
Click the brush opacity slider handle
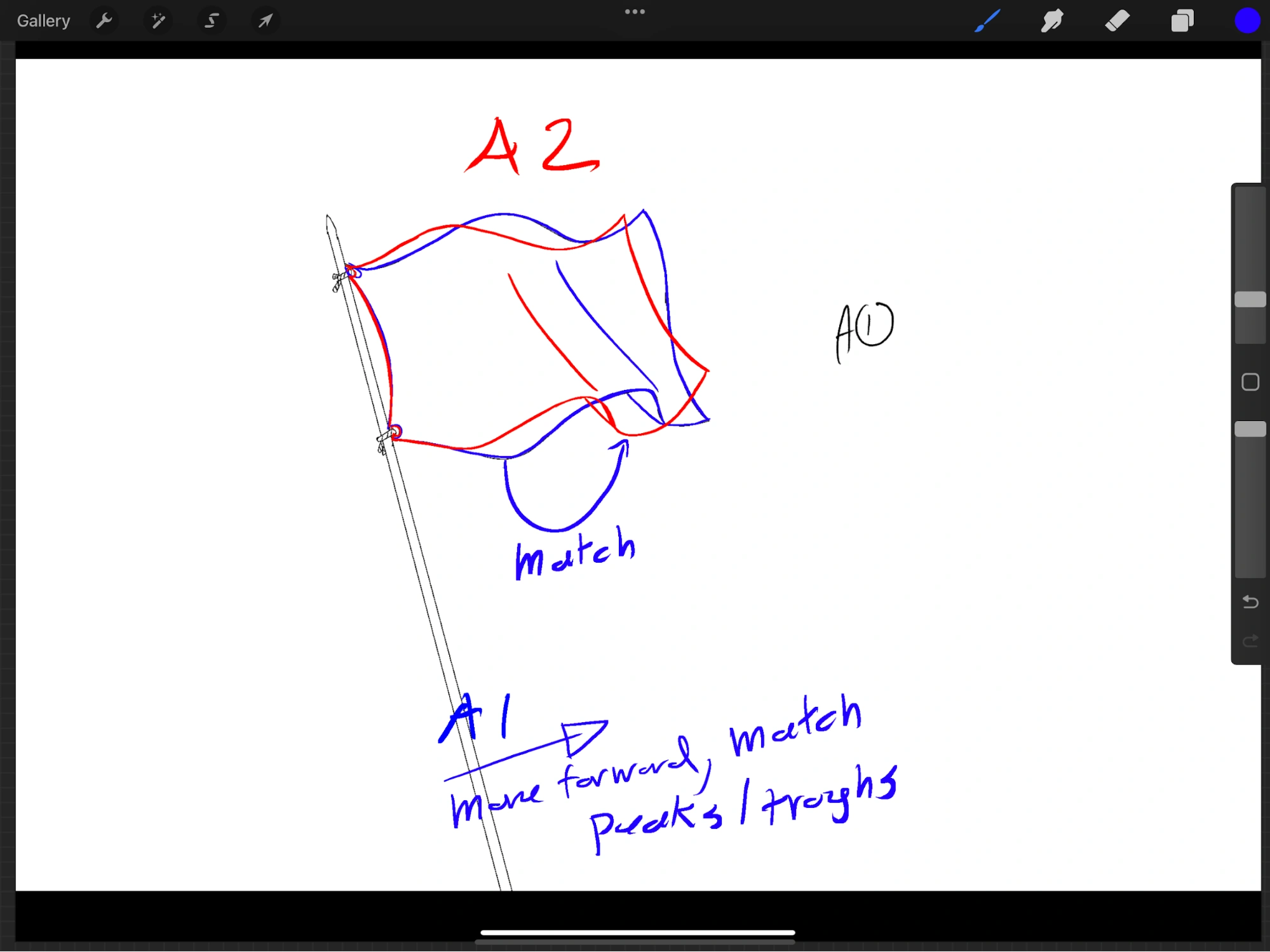(1250, 429)
